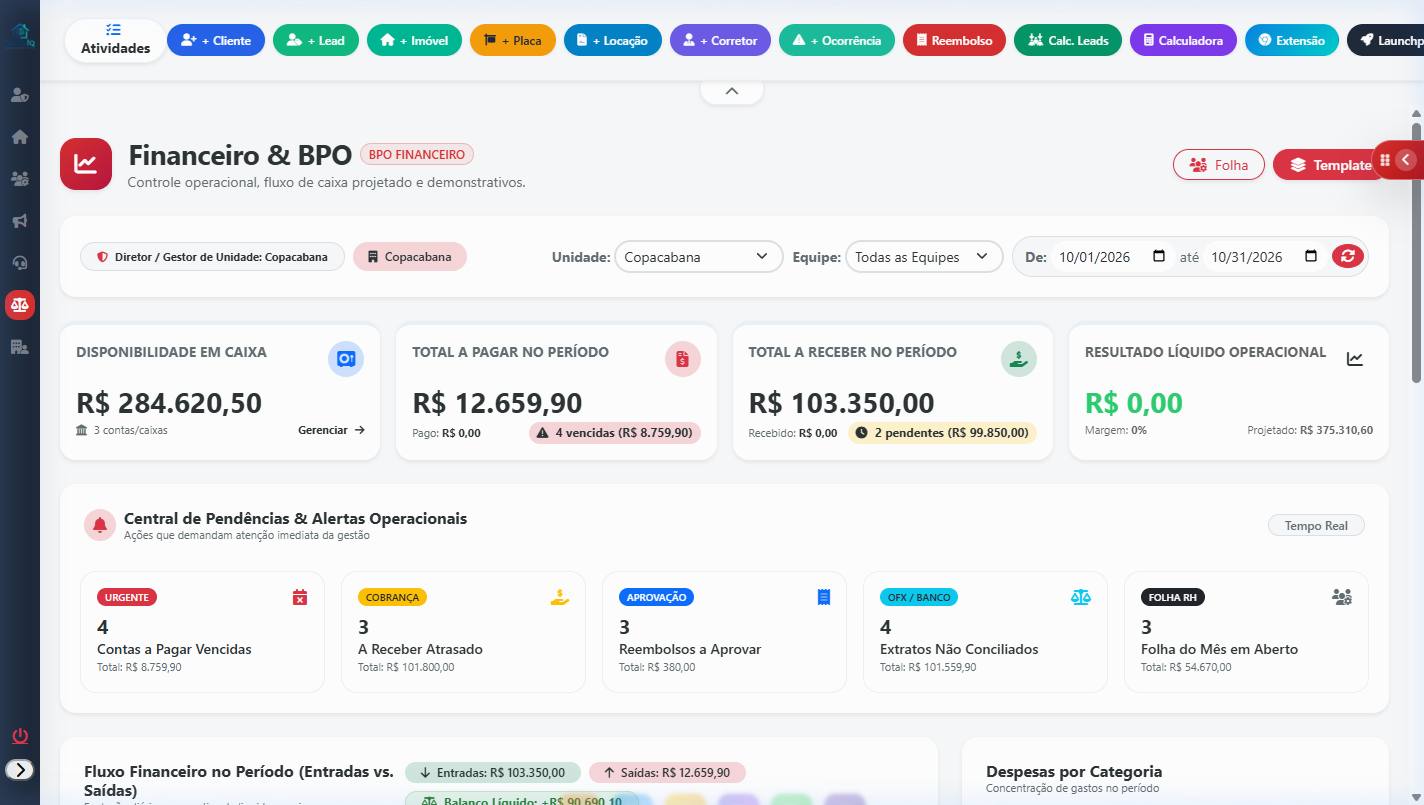Image resolution: width=1424 pixels, height=805 pixels.
Task: Click the red refresh period button
Action: [x=1347, y=257]
